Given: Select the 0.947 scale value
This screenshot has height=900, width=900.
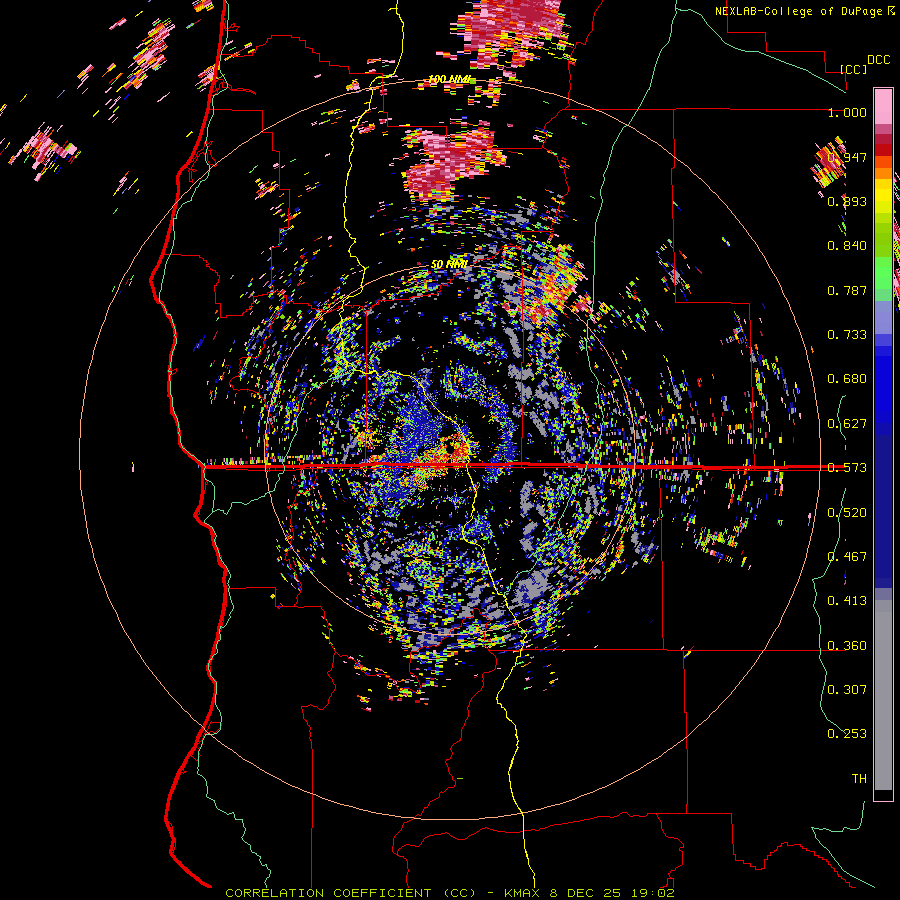Looking at the screenshot, I should coord(848,157).
